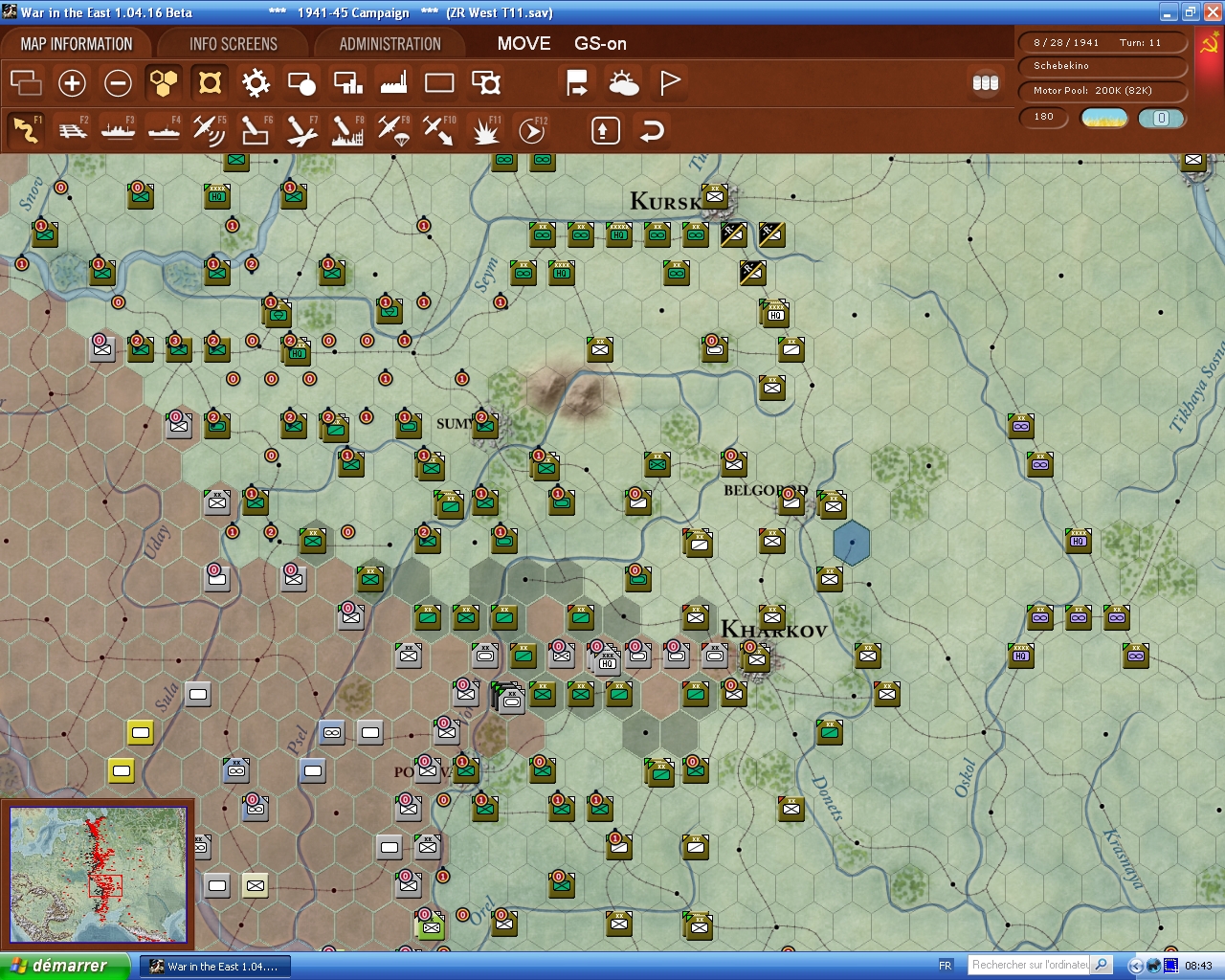This screenshot has width=1225, height=980.
Task: Switch to the INFO SCREENS tab
Action: [x=234, y=44]
